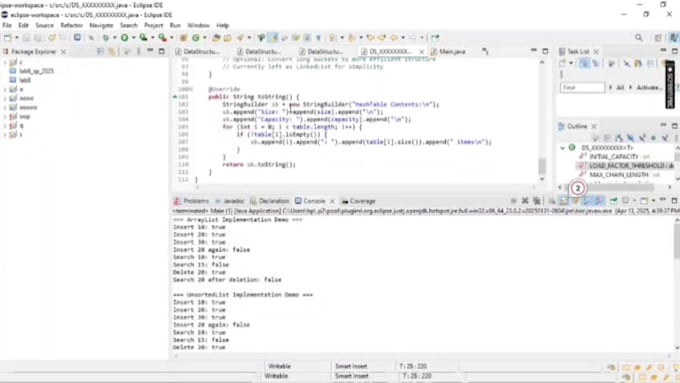Open the Run button dropdown arrow
680x383 pixels.
point(134,38)
